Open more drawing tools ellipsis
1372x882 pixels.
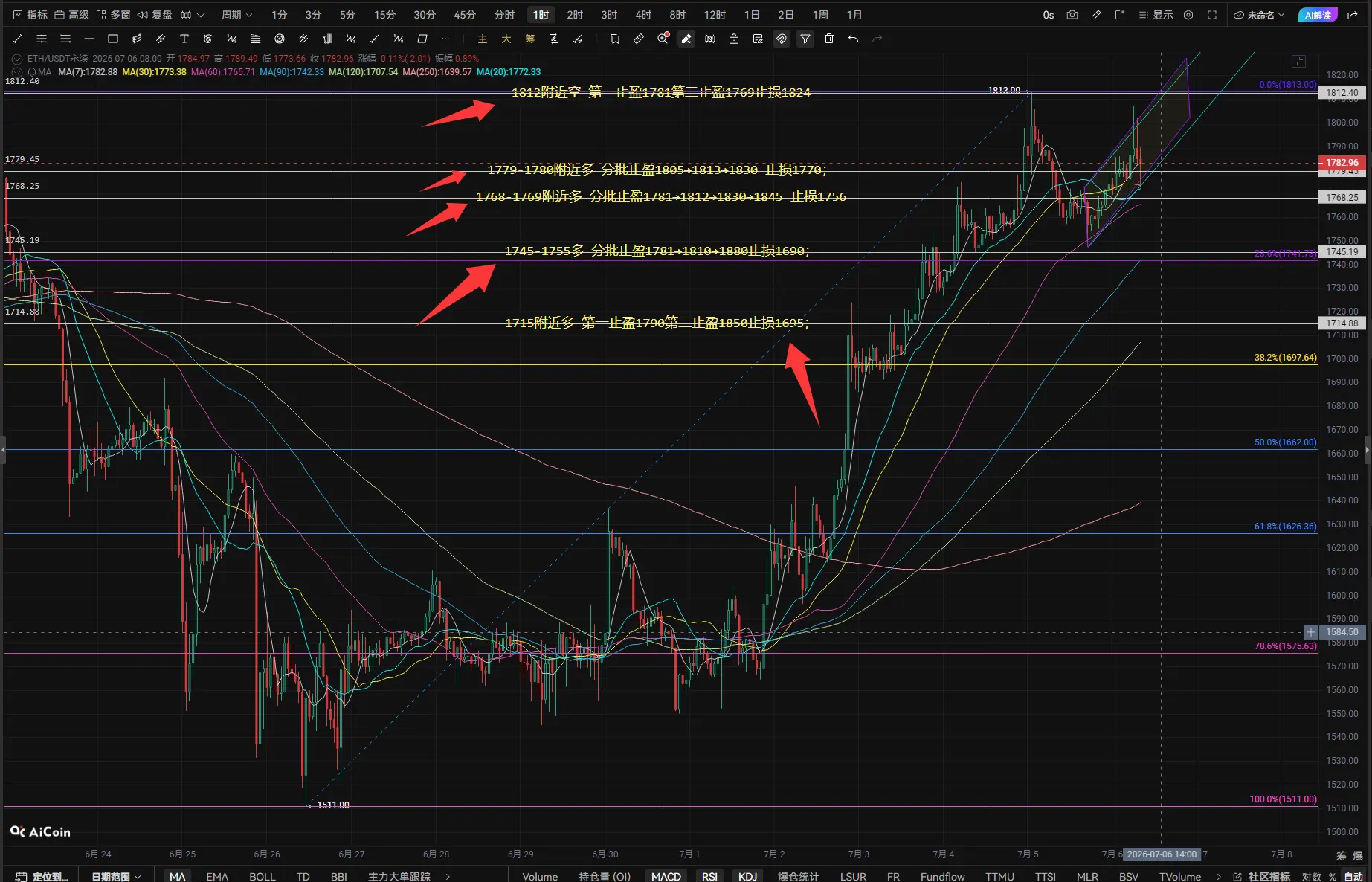point(445,39)
